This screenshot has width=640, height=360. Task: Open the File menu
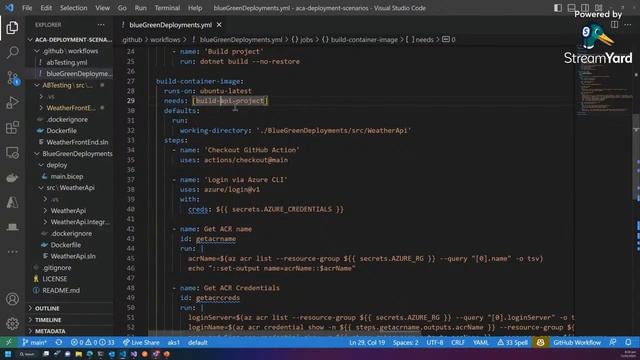(27, 8)
